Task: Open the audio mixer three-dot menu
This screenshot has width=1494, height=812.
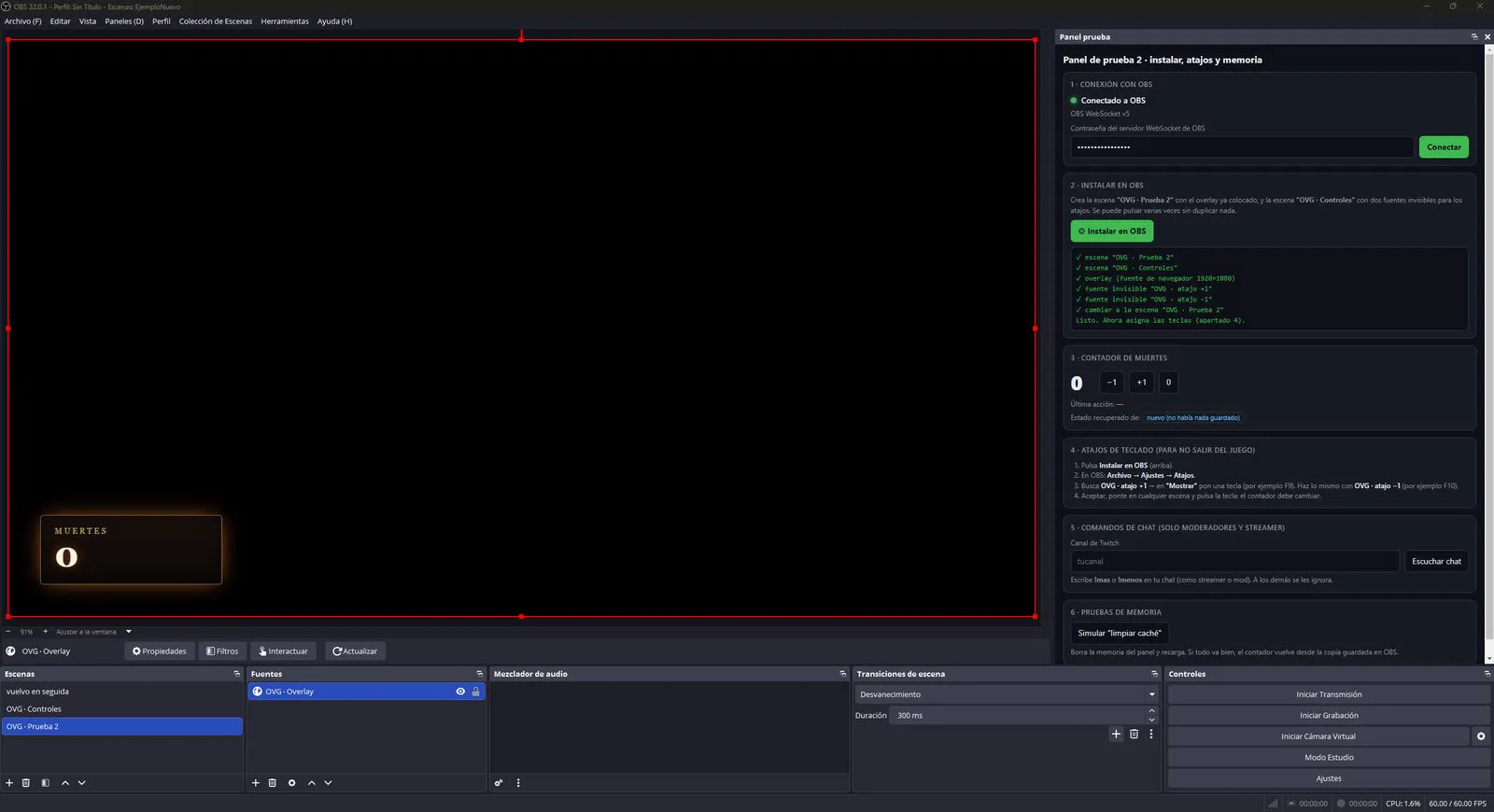Action: (x=518, y=783)
